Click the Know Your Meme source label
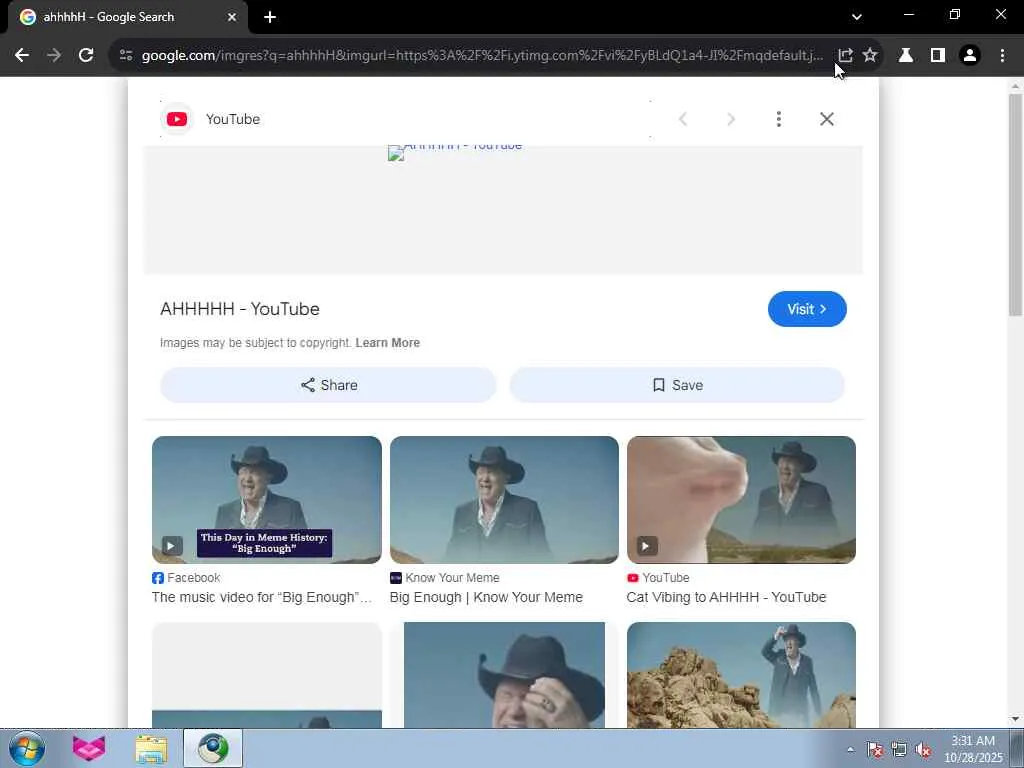The height and width of the screenshot is (768, 1024). pyautogui.click(x=445, y=578)
